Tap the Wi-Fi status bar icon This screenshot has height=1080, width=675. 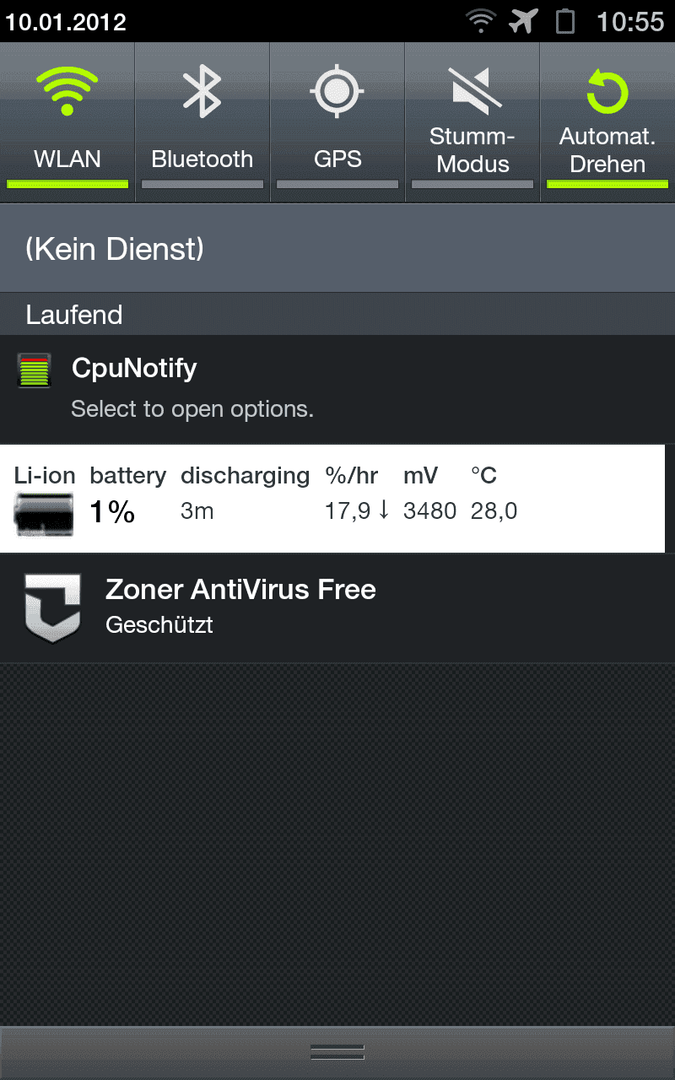481,21
